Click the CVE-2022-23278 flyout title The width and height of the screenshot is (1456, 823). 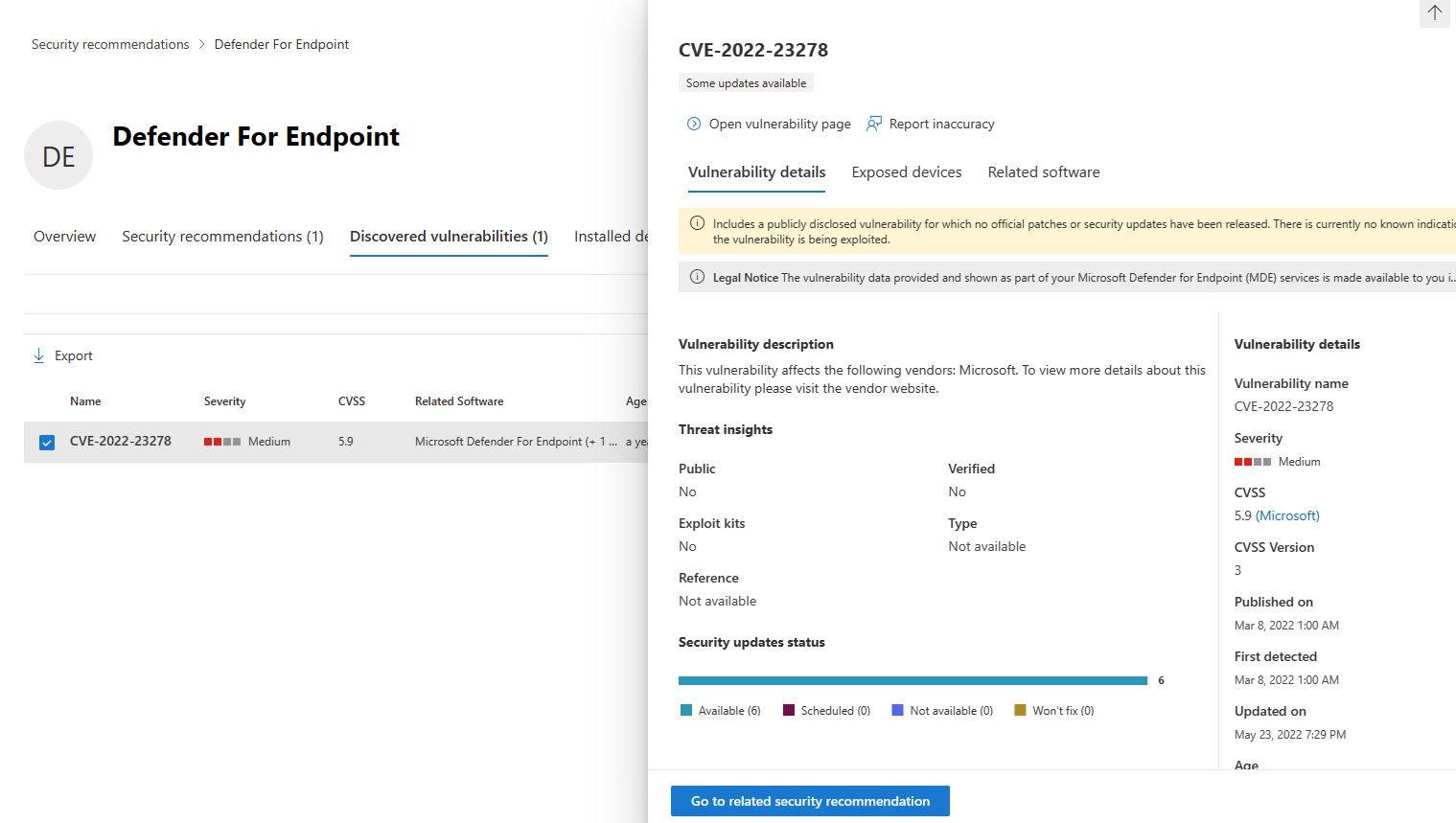753,50
